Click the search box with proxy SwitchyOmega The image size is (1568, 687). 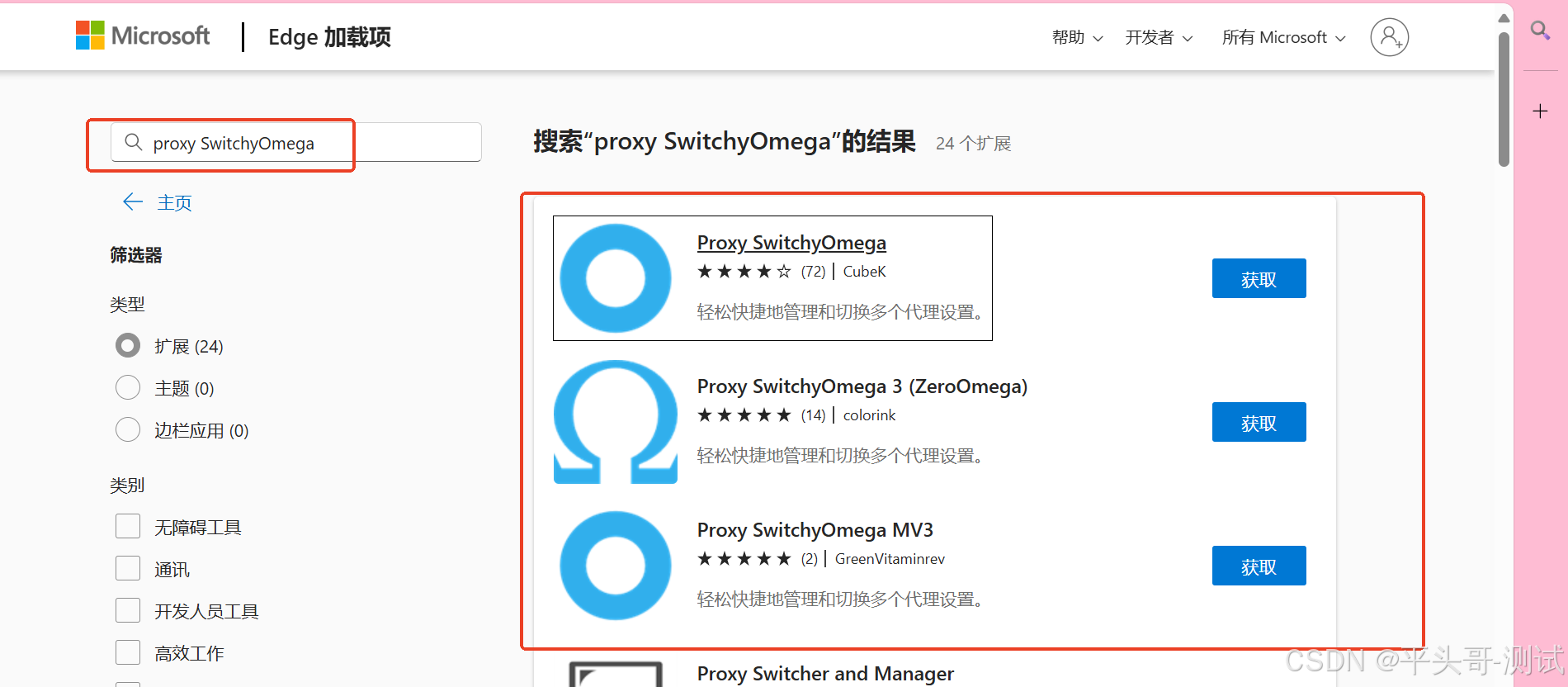pyautogui.click(x=296, y=142)
